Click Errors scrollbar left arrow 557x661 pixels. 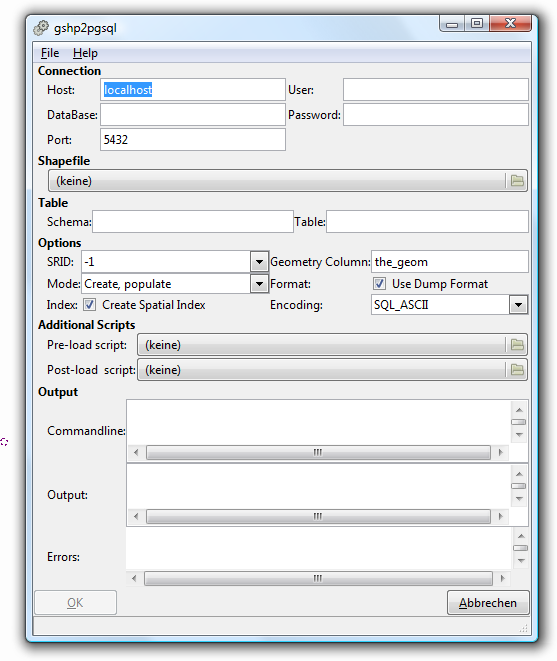coord(134,578)
